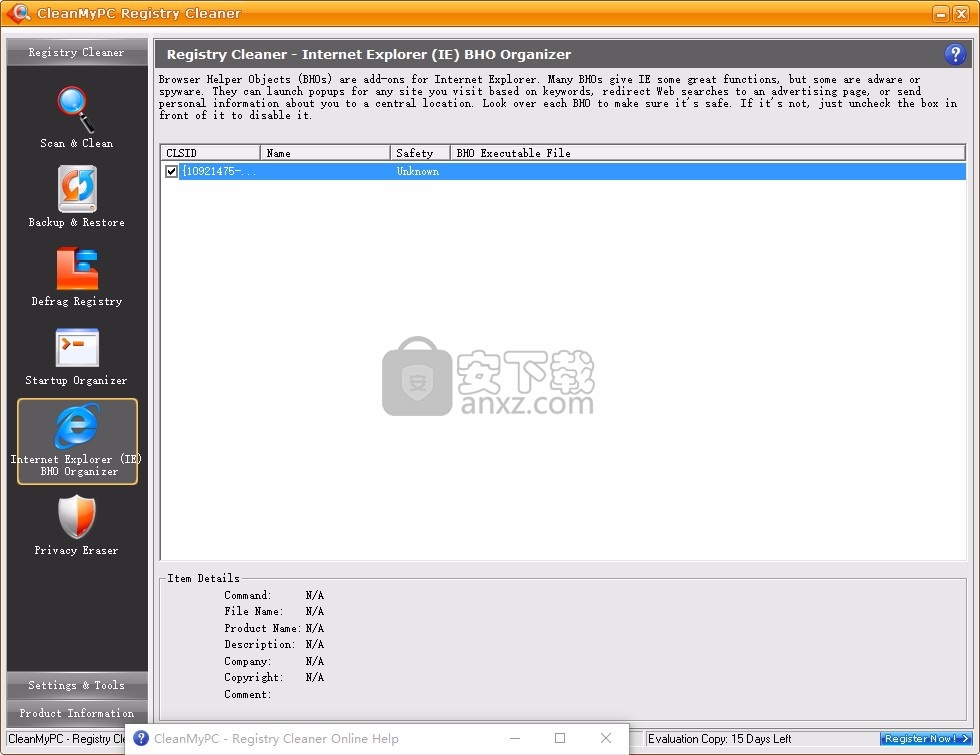This screenshot has width=980, height=755.
Task: Click Evaluation Copy: 15 Days Left status
Action: (719, 739)
